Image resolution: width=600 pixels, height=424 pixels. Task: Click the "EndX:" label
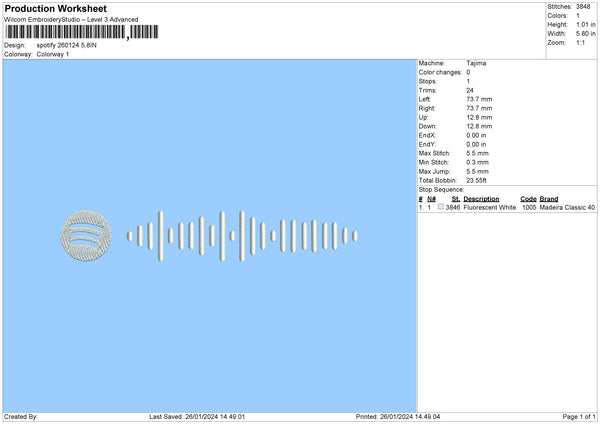(427, 135)
